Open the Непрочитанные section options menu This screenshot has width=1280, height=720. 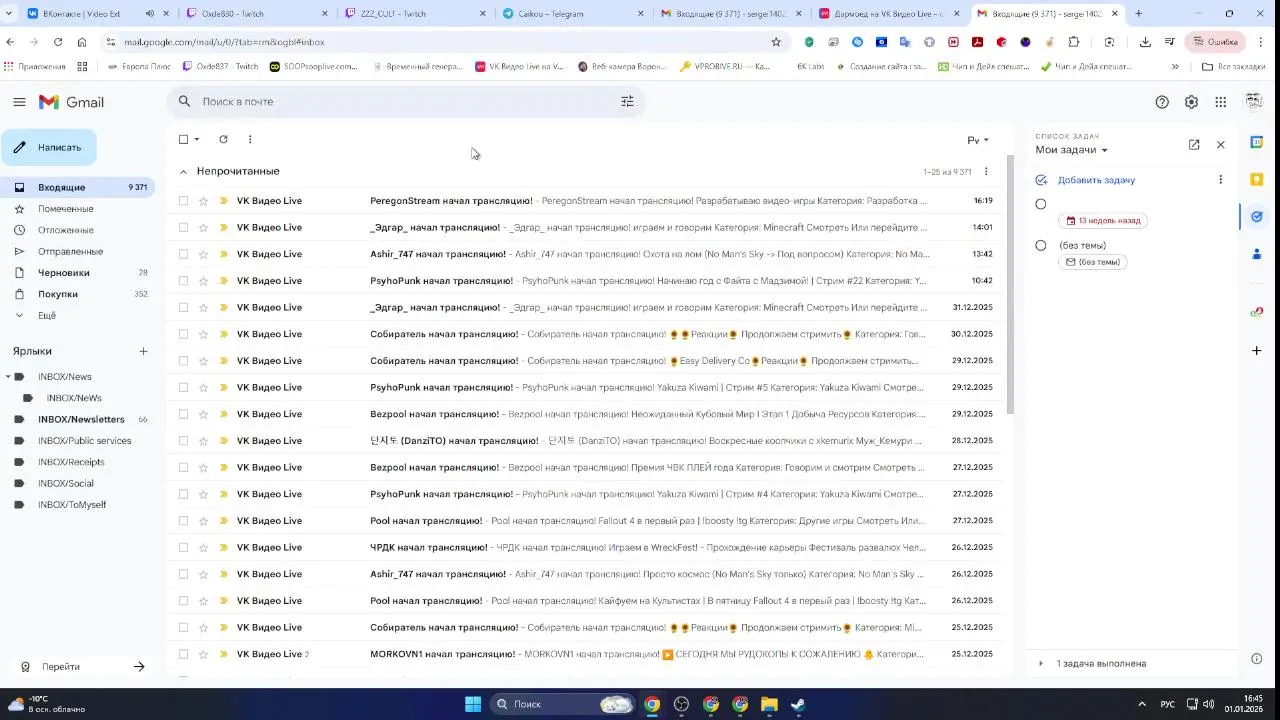point(986,171)
